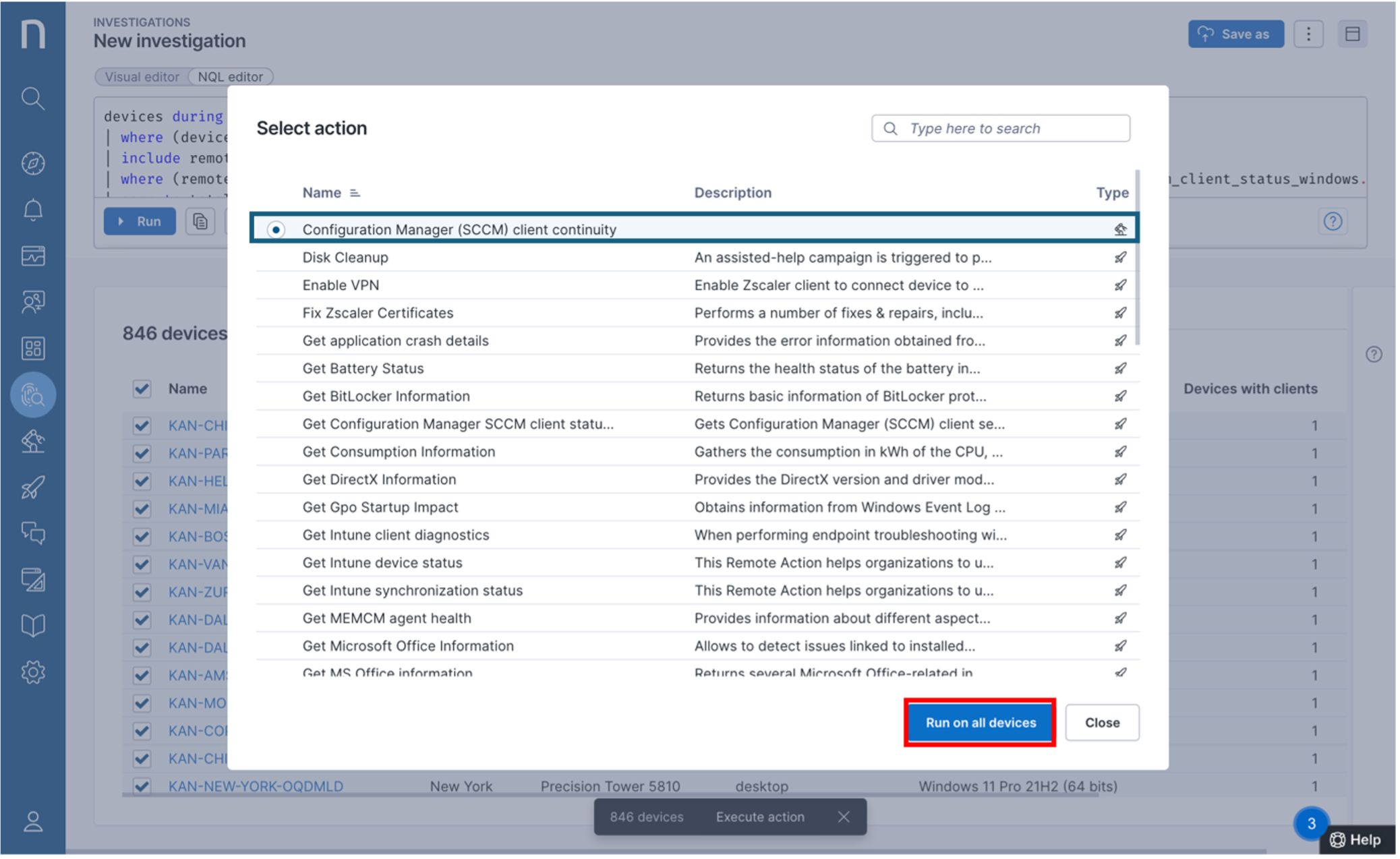Type in the action search field
This screenshot has width=1400, height=859.
pos(1000,128)
